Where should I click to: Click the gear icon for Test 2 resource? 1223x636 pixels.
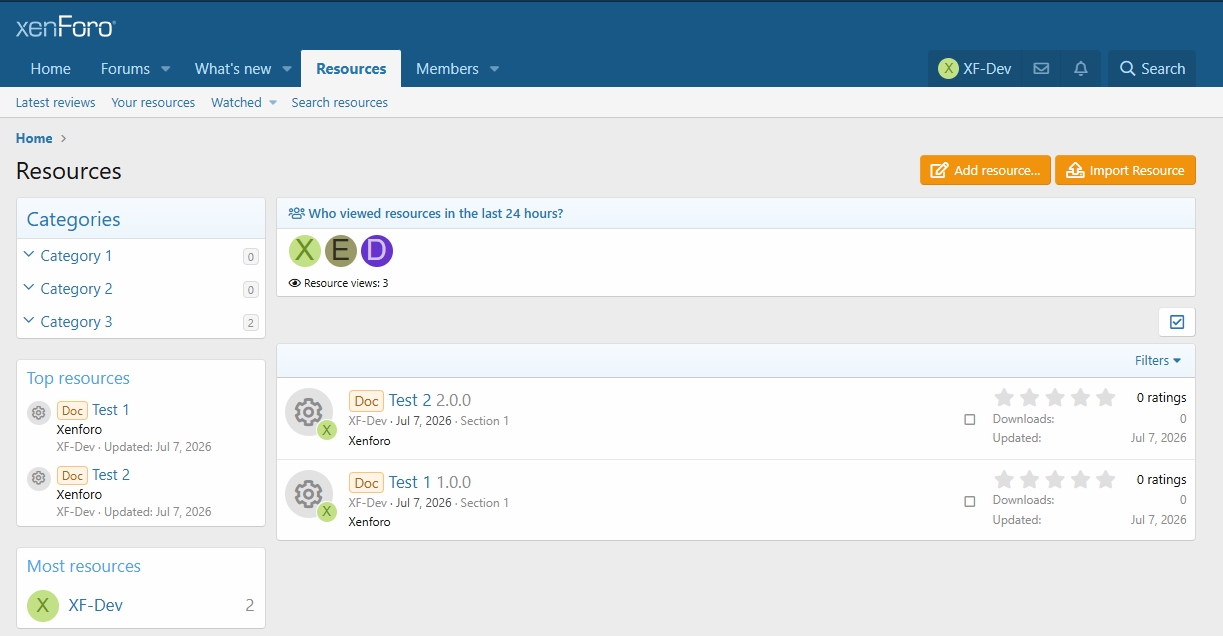coord(309,412)
